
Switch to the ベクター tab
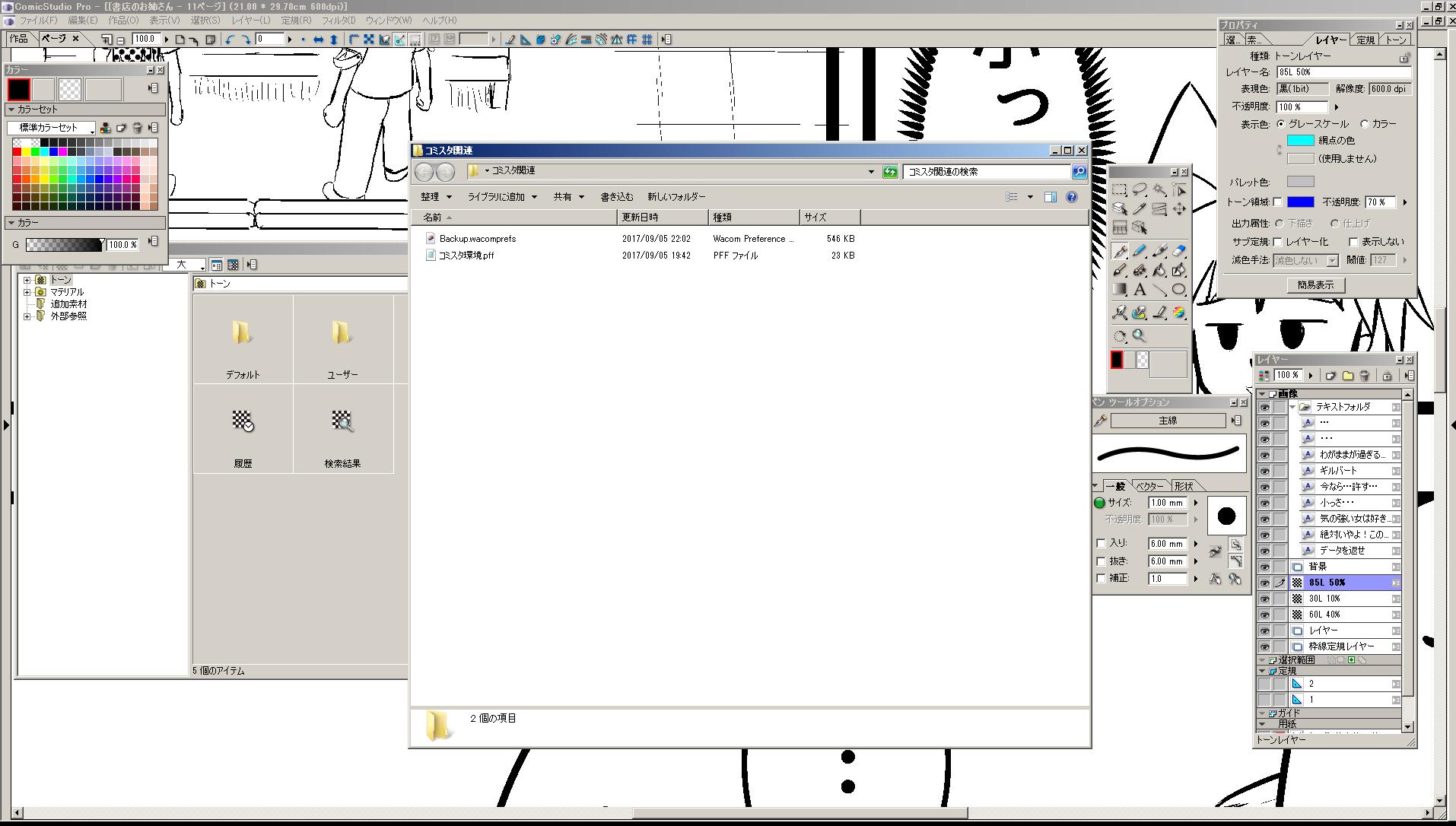tap(1149, 486)
